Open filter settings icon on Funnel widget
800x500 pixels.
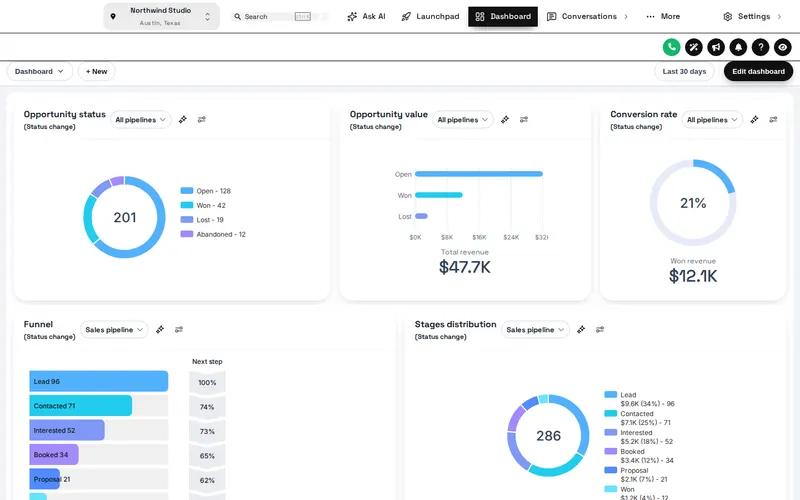pyautogui.click(x=179, y=330)
